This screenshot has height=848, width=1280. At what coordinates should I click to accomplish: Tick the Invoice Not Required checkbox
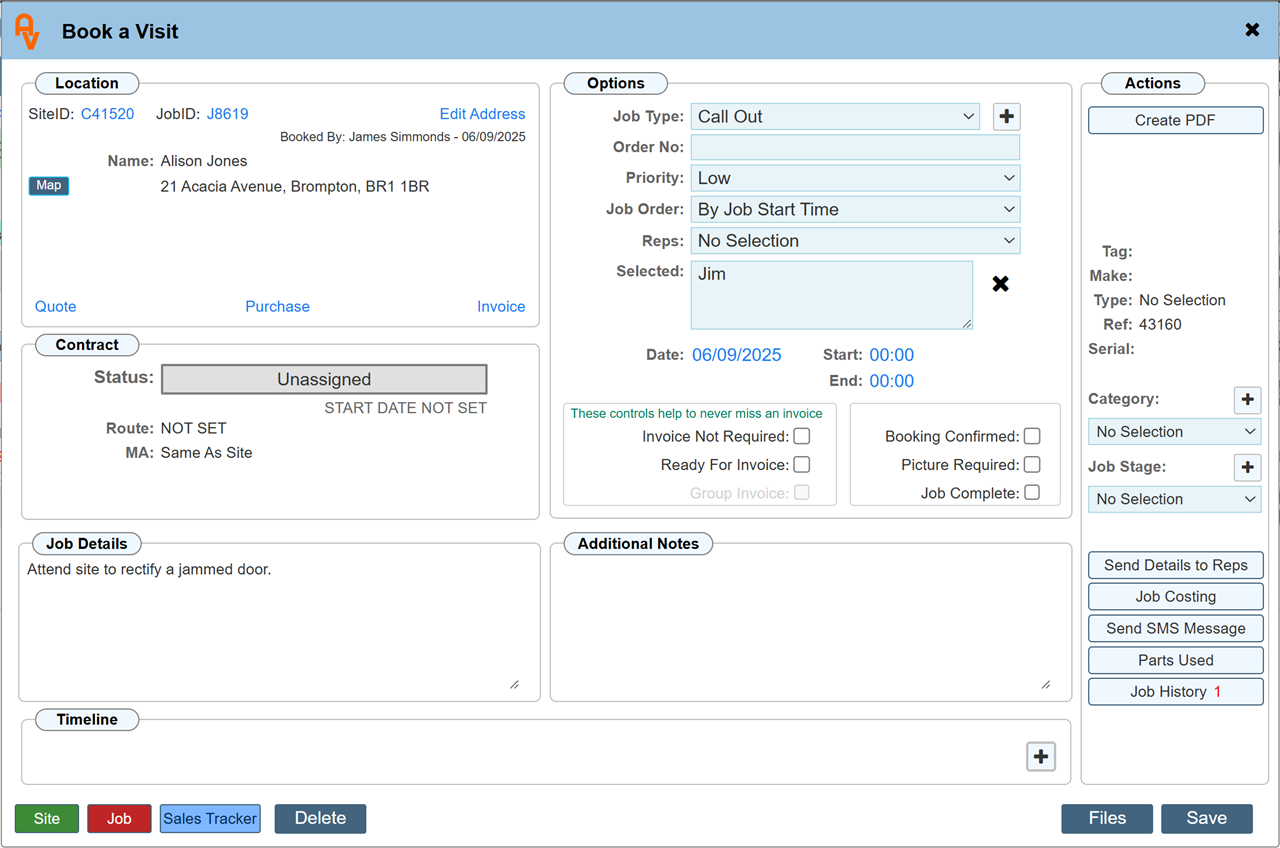[802, 436]
